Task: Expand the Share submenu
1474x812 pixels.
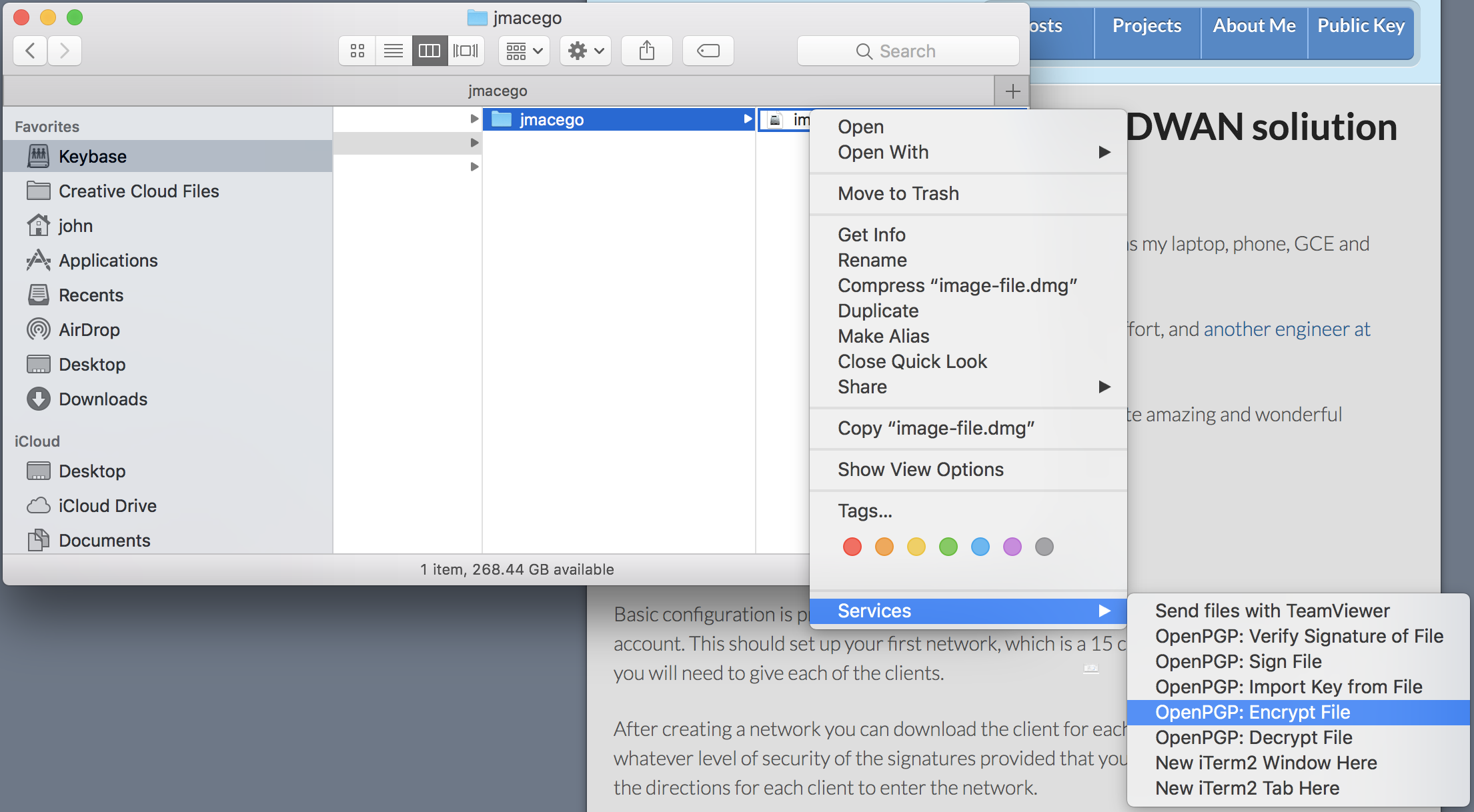Action: (968, 387)
